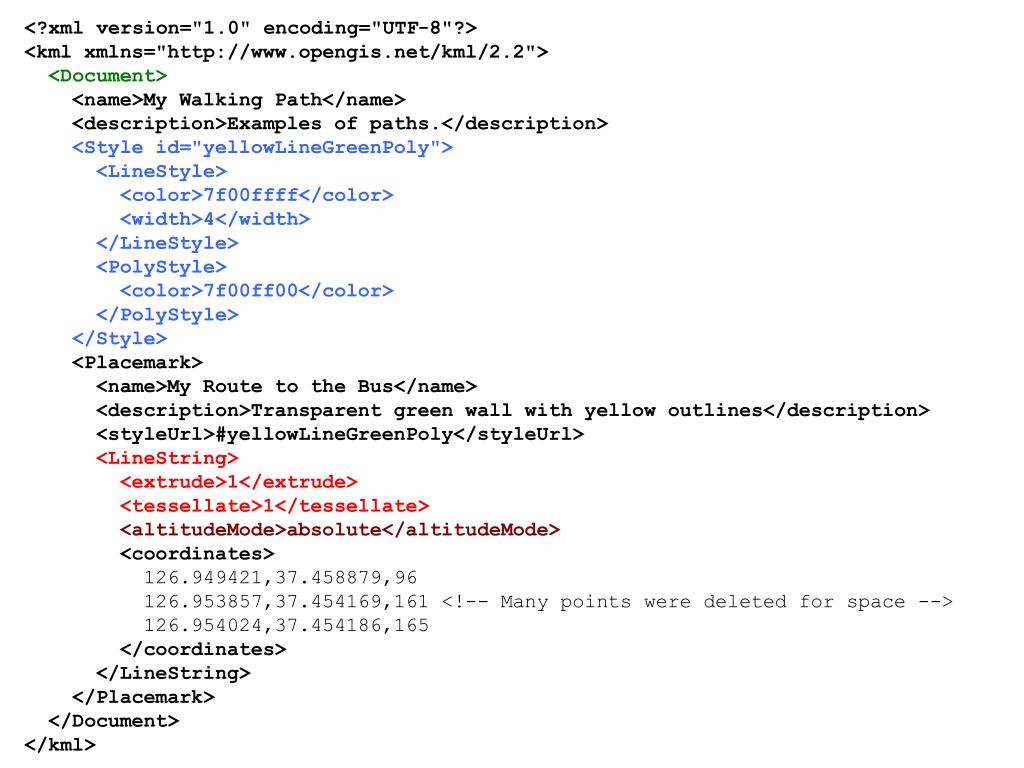
Task: Click the opening Placemark tag
Action: tap(137, 362)
